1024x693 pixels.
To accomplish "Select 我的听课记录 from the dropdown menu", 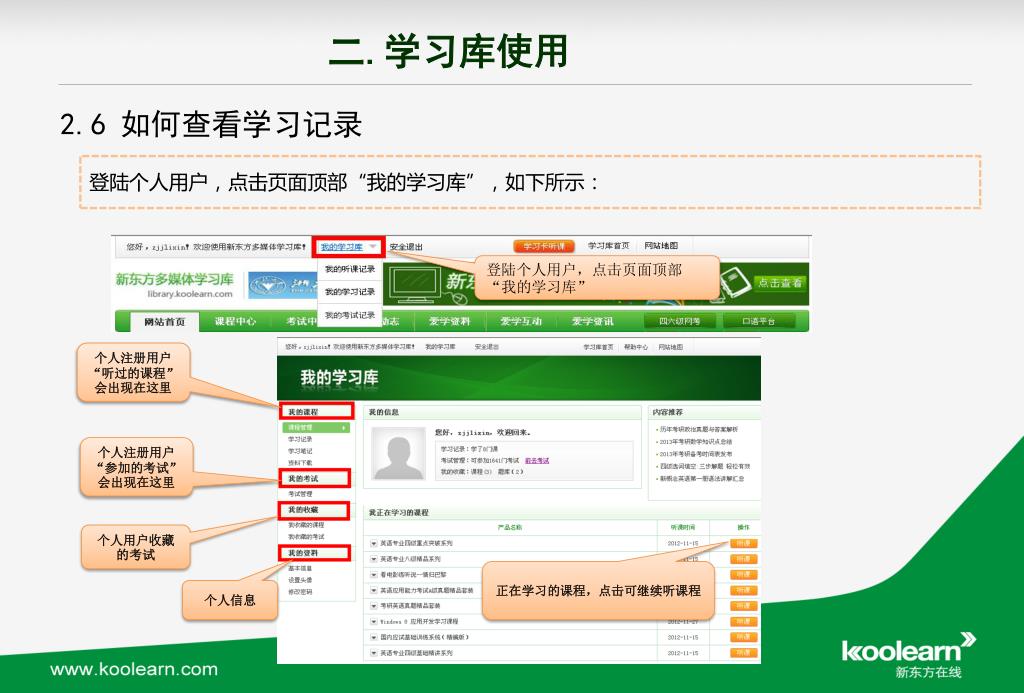I will pos(350,269).
